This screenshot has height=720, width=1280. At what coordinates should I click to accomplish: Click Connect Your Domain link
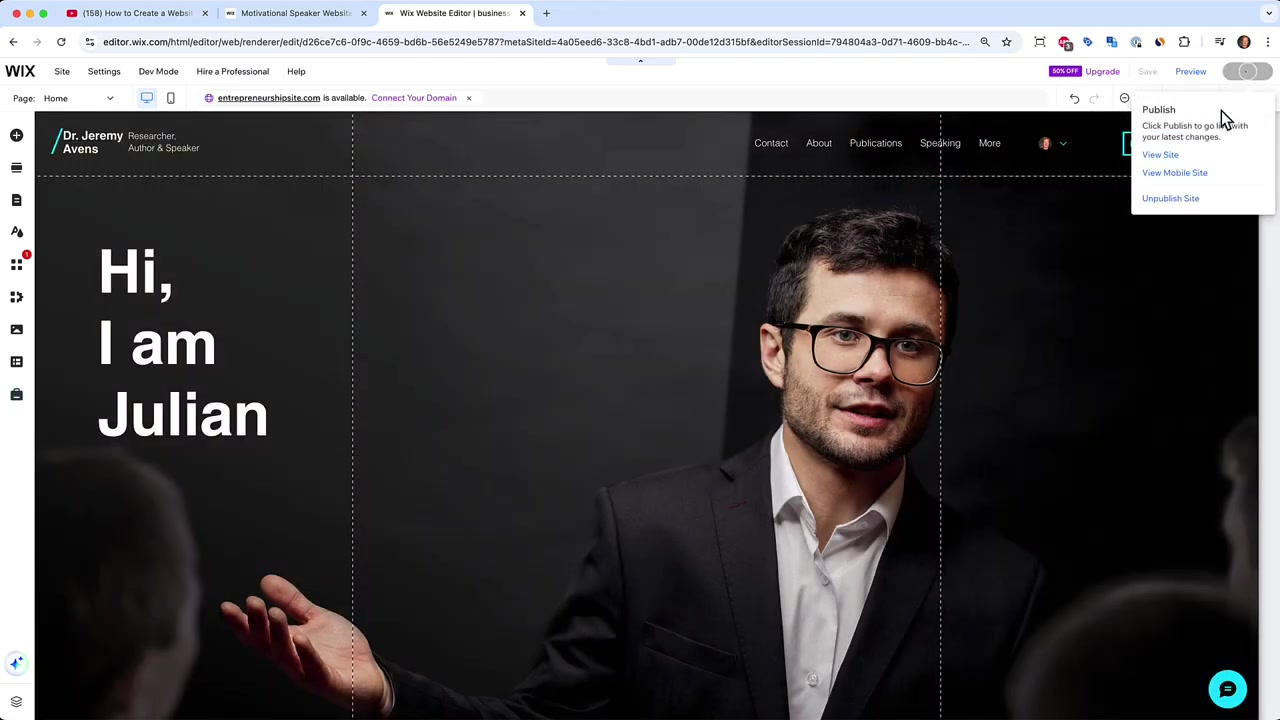(x=413, y=98)
